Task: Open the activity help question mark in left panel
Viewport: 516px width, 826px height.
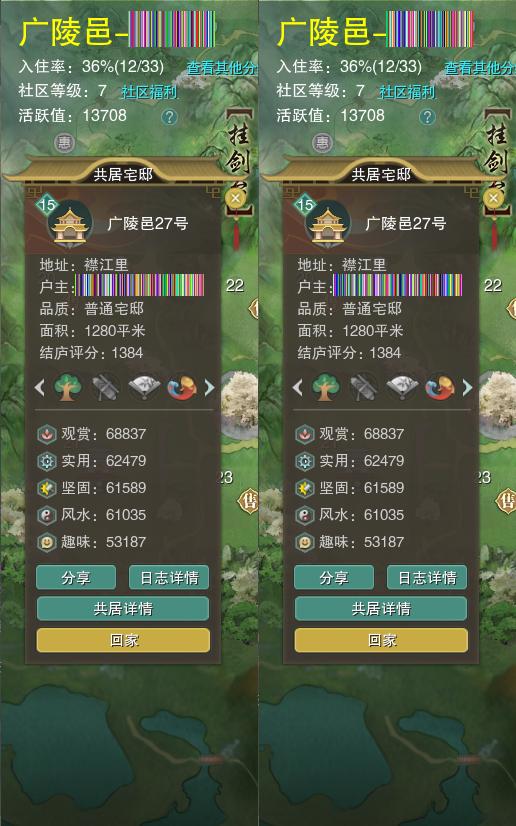Action: (169, 116)
